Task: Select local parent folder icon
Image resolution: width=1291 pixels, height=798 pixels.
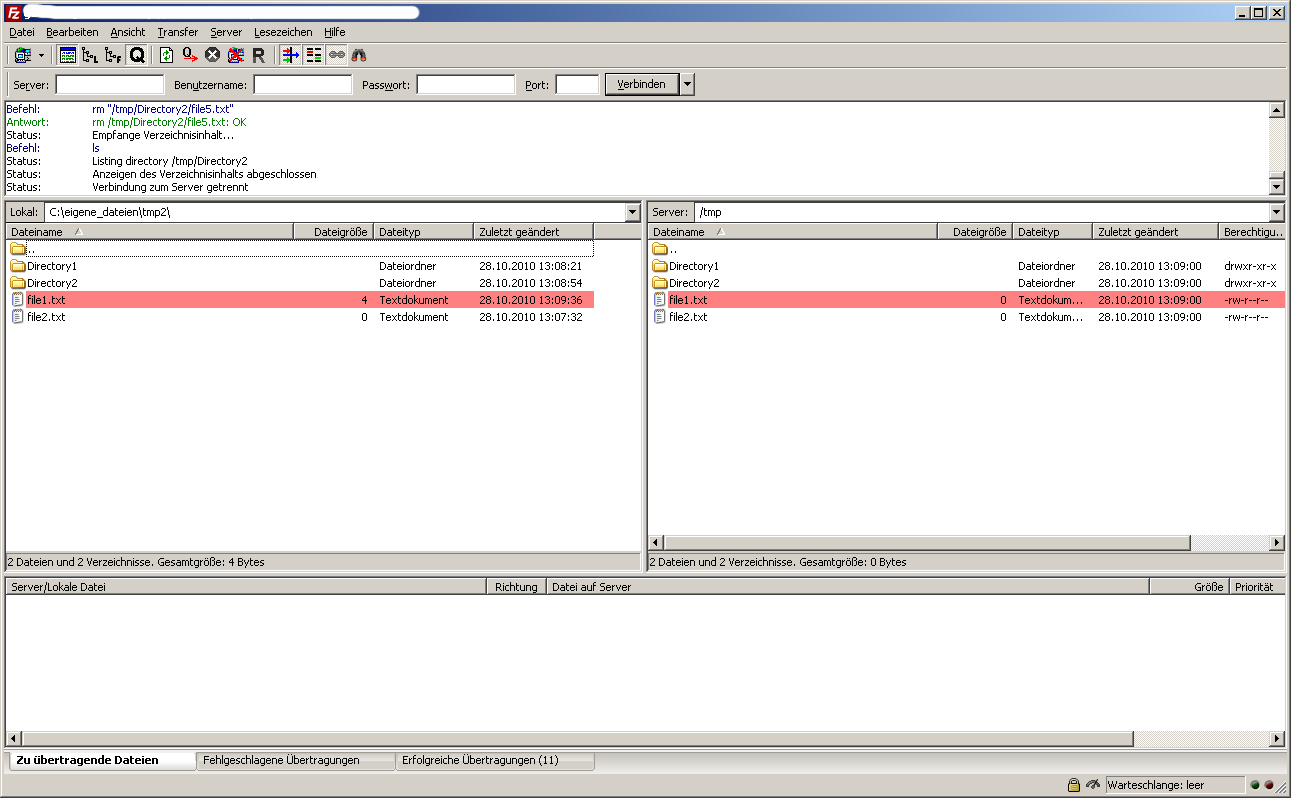Action: click(x=18, y=249)
